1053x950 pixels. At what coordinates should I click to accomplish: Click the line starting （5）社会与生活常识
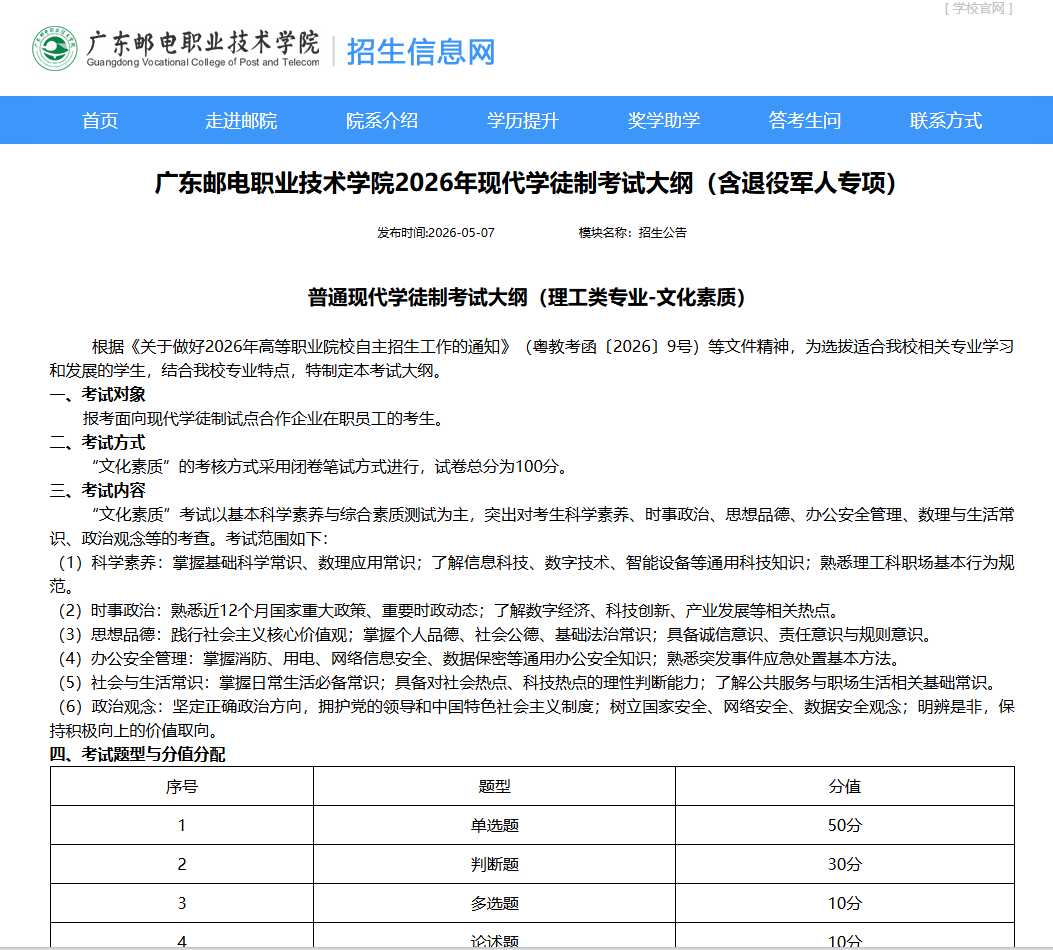tap(526, 683)
